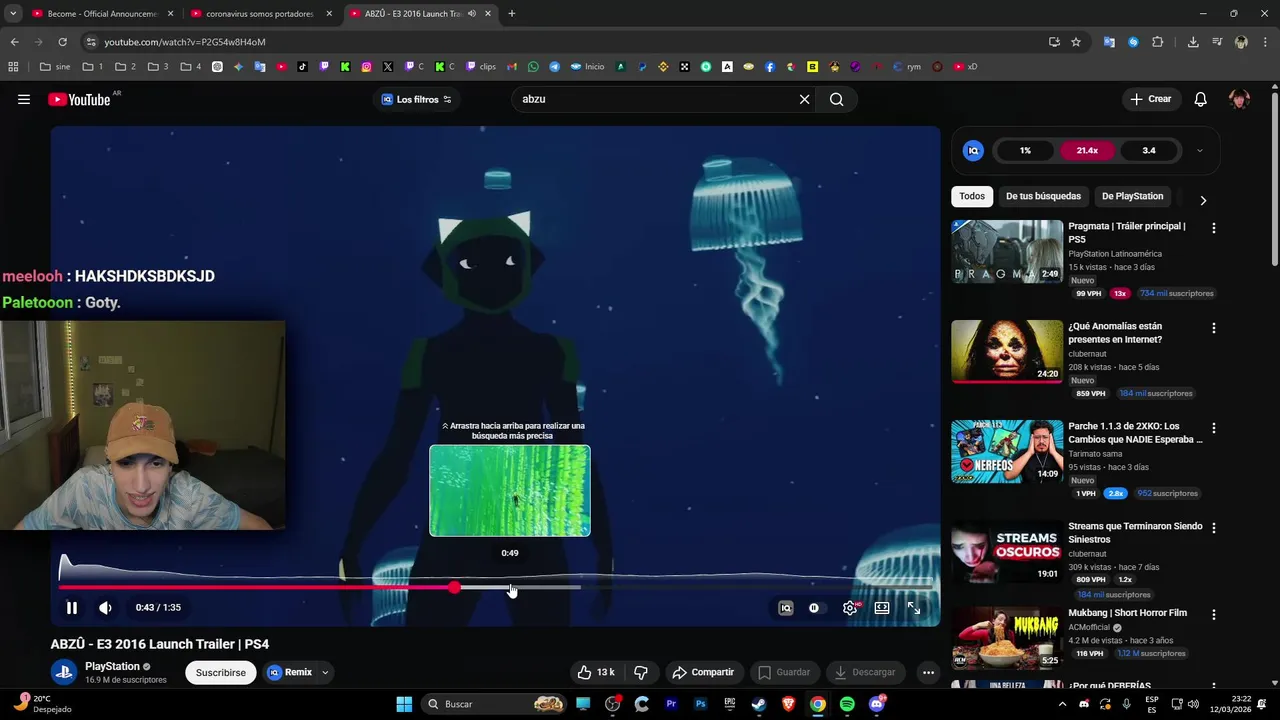This screenshot has height=720, width=1280.
Task: Pause the video playback
Action: (x=72, y=608)
